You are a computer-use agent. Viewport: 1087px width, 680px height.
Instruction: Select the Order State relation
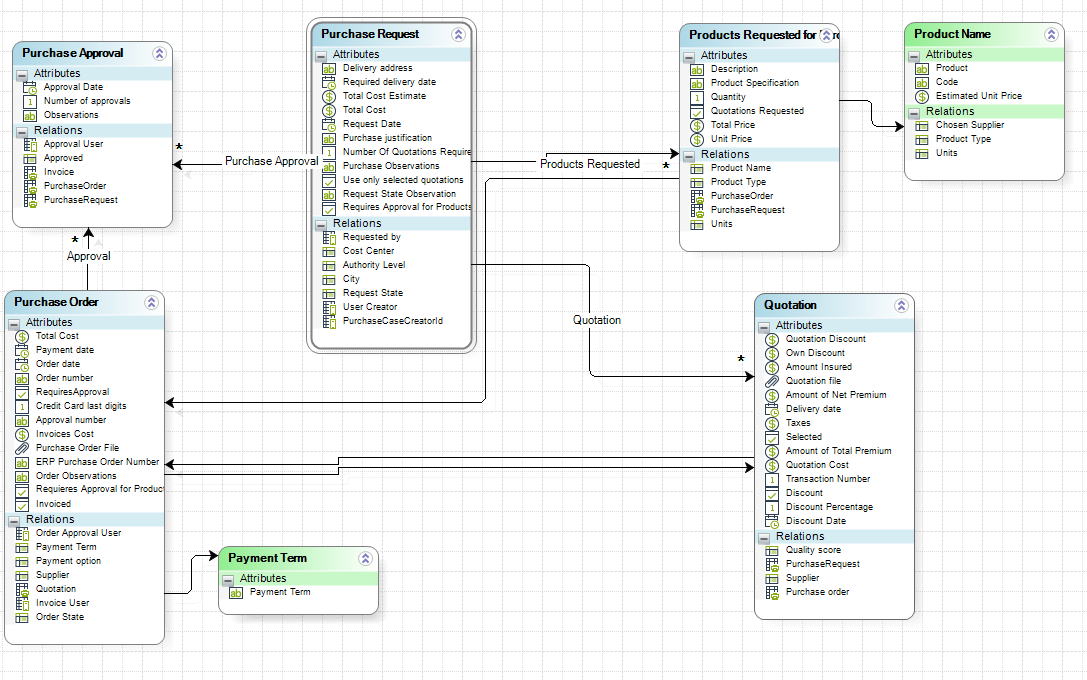(60, 617)
